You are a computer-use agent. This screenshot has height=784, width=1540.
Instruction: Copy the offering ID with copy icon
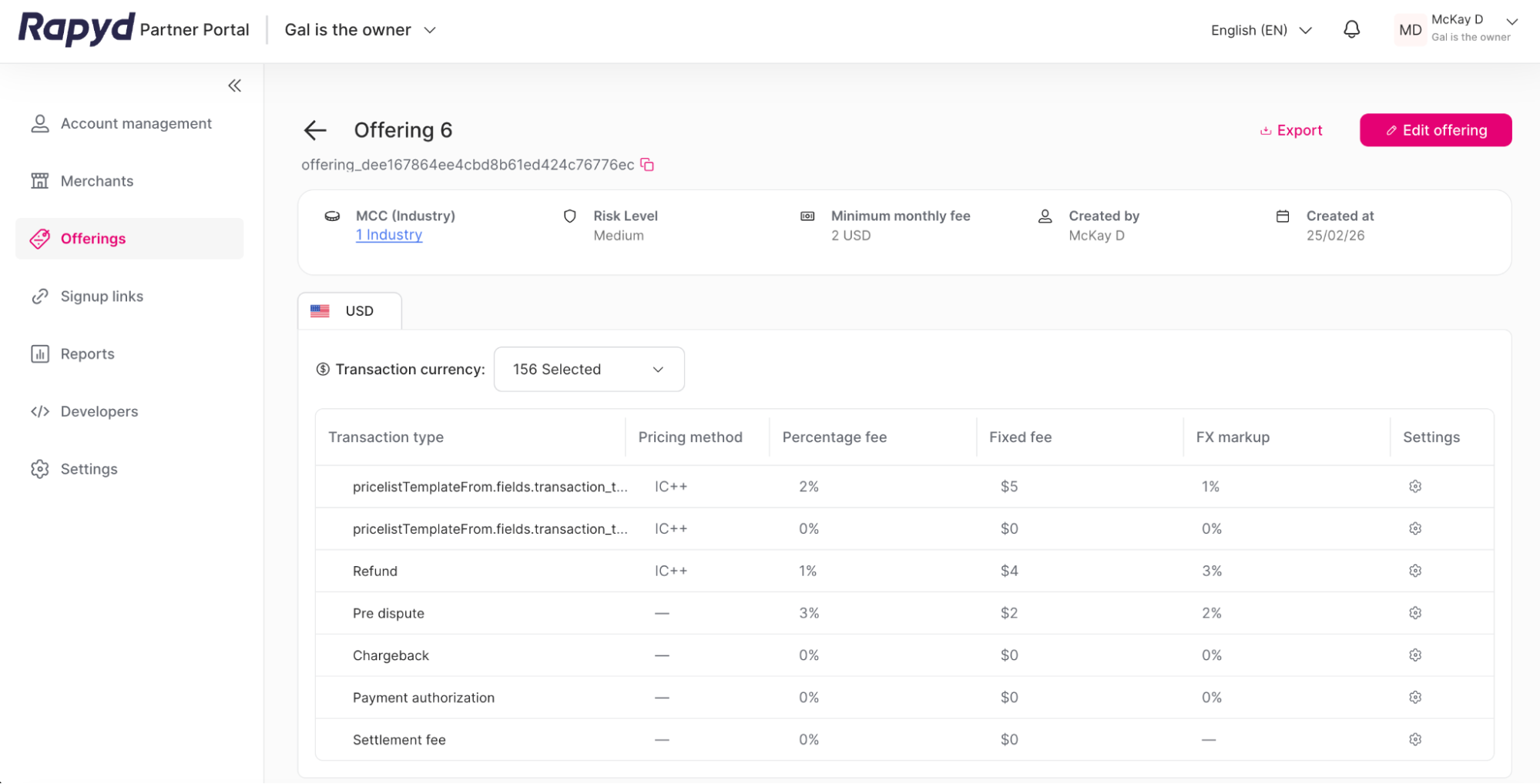pos(647,165)
